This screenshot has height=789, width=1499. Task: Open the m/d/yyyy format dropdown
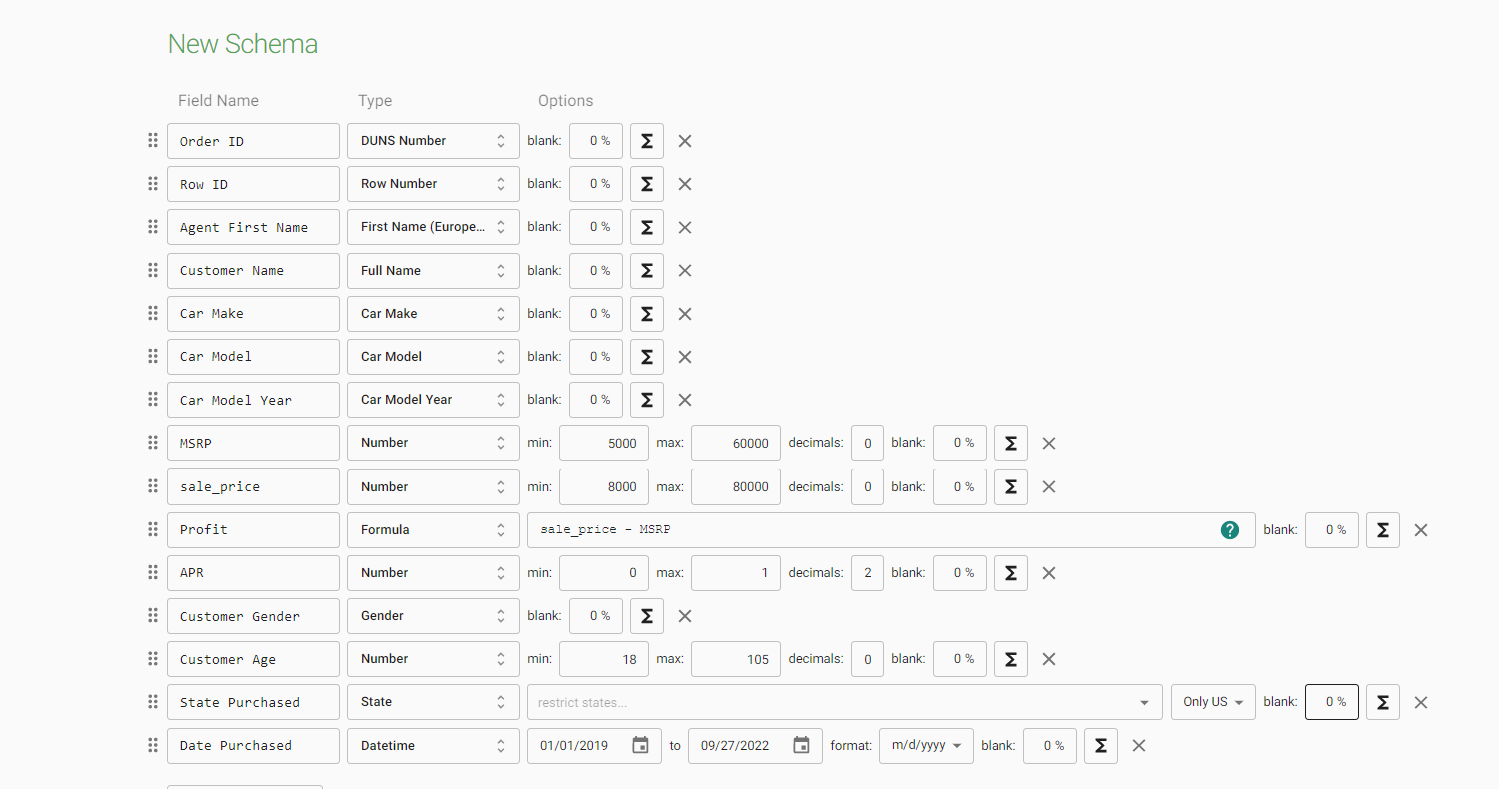click(x=926, y=745)
